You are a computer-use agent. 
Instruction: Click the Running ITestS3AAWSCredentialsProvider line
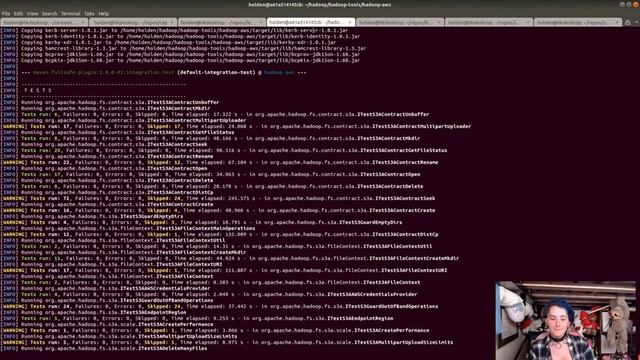(106, 288)
